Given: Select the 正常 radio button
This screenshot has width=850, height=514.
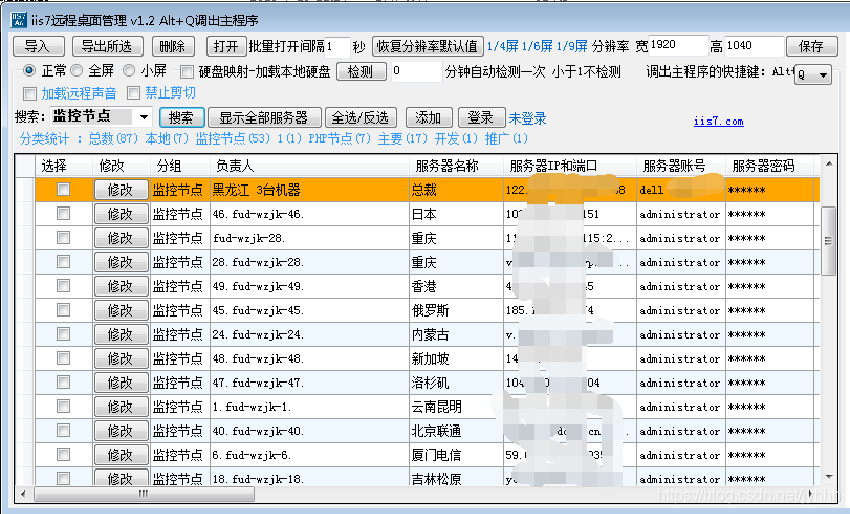Looking at the screenshot, I should click(x=30, y=70).
